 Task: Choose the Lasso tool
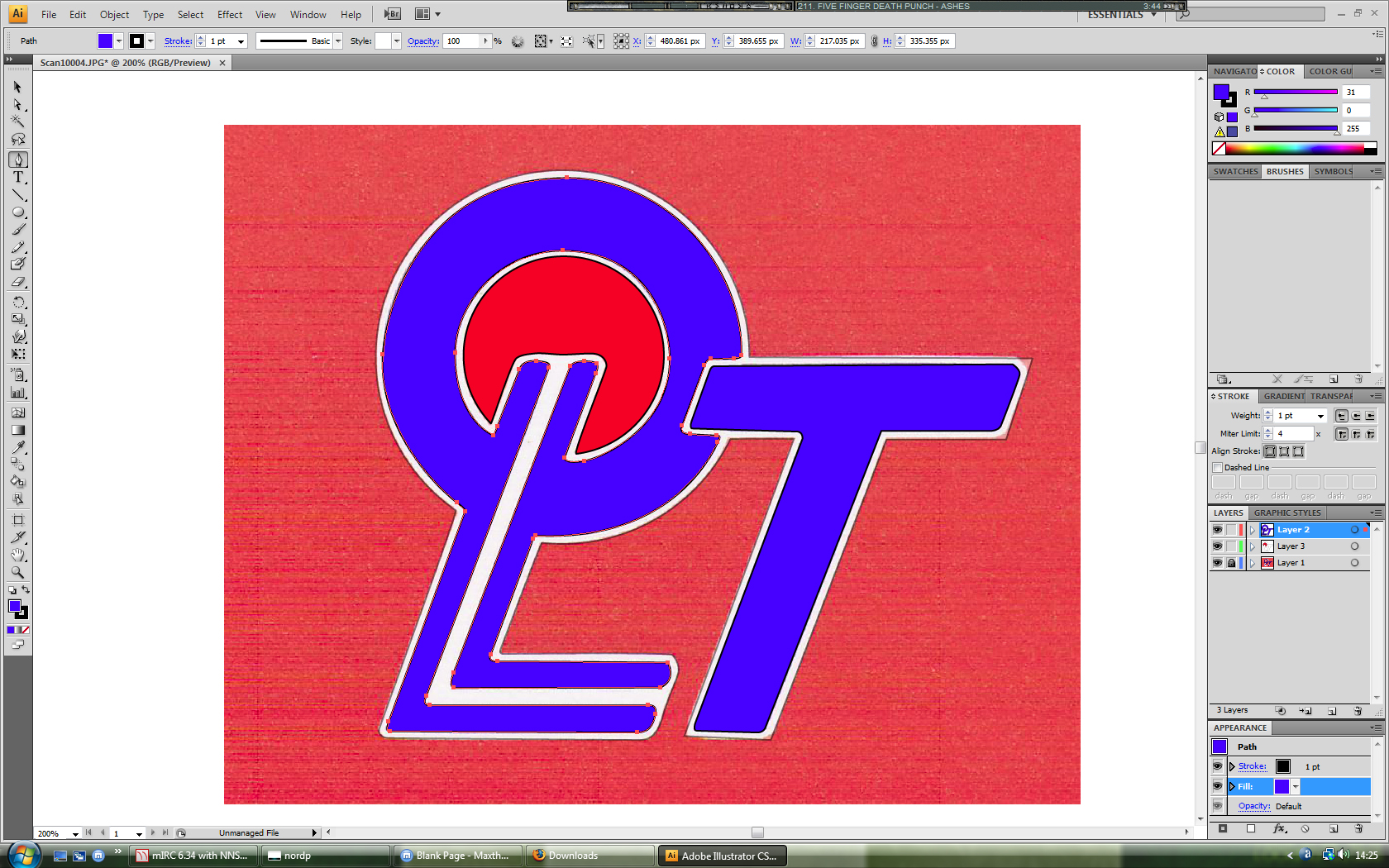(17, 139)
